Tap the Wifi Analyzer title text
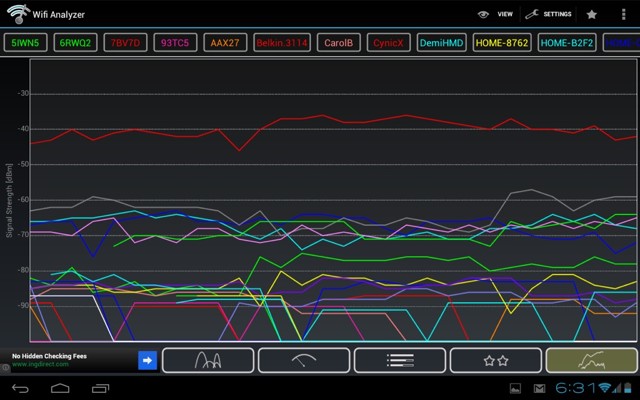Viewport: 640px width, 400px height. [59, 15]
